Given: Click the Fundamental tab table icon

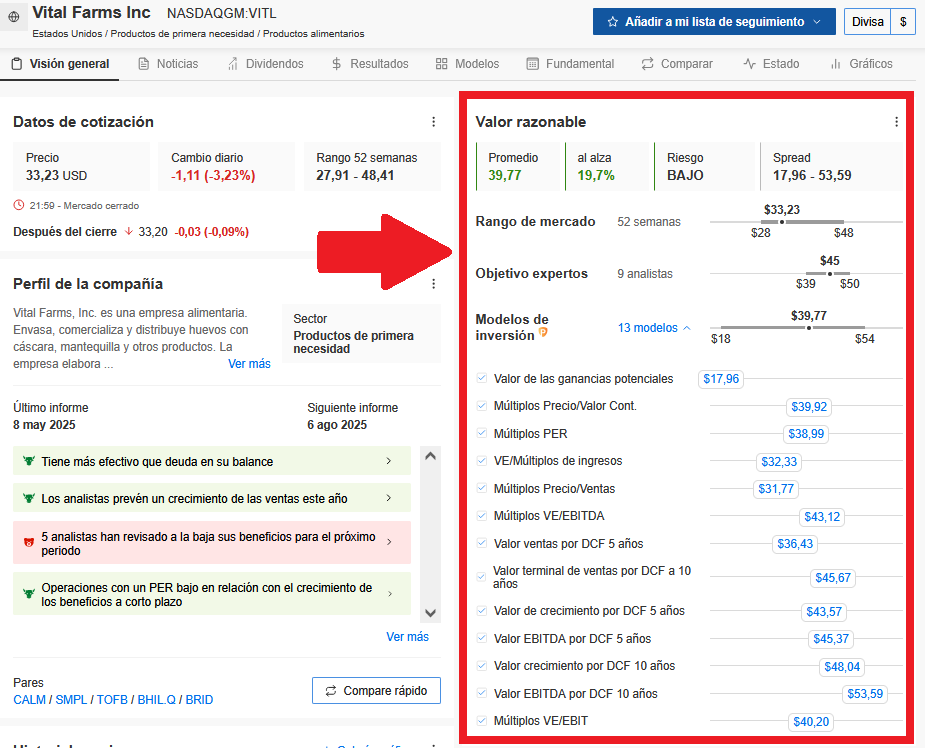Looking at the screenshot, I should [532, 64].
